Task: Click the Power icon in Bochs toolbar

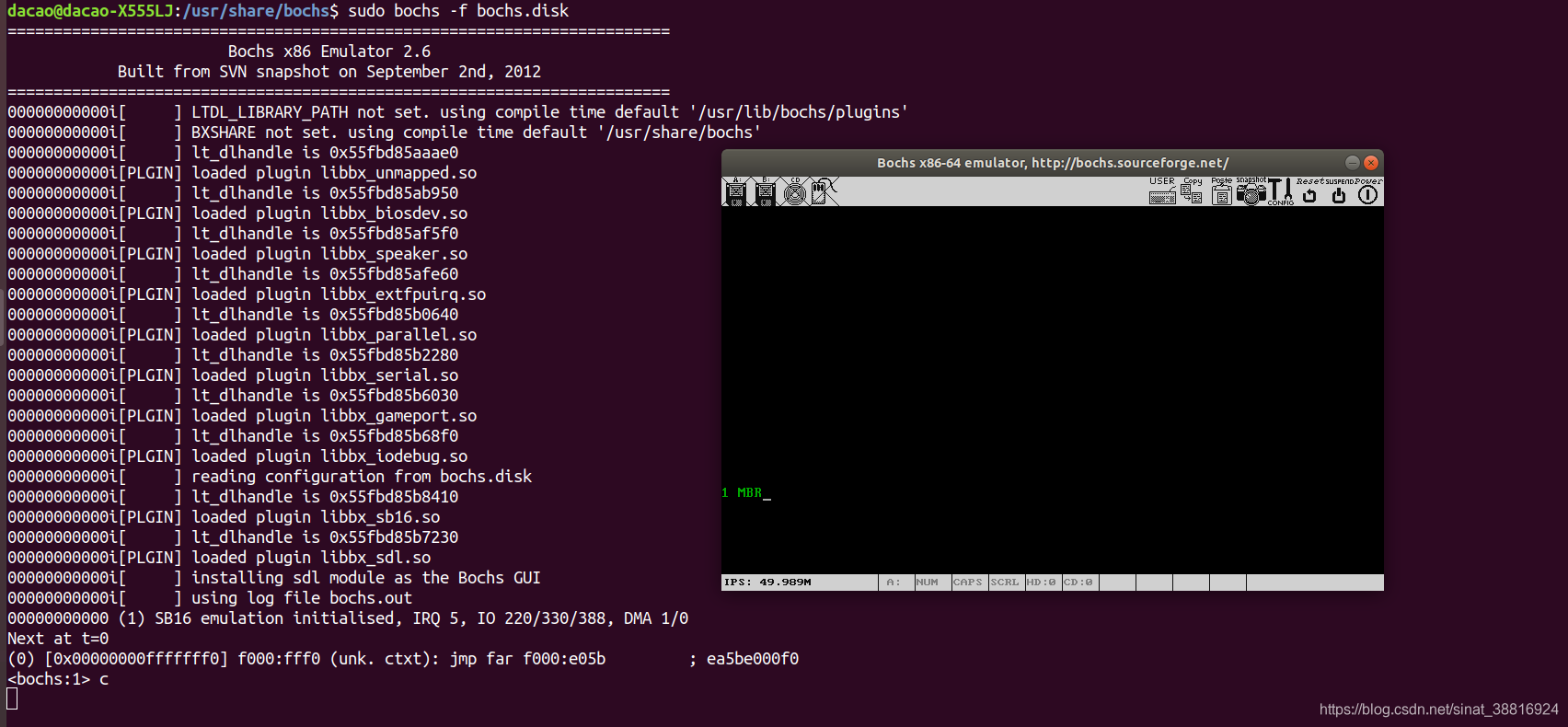Action: click(x=1368, y=191)
